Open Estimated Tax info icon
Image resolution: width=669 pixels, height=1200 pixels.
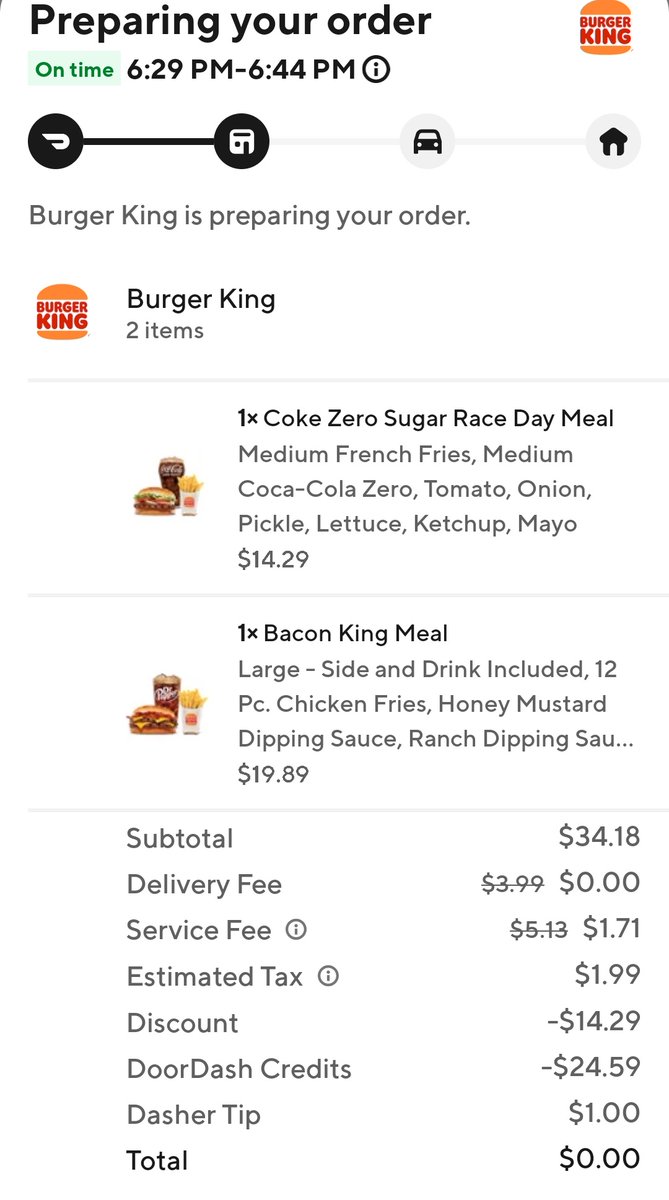point(328,976)
